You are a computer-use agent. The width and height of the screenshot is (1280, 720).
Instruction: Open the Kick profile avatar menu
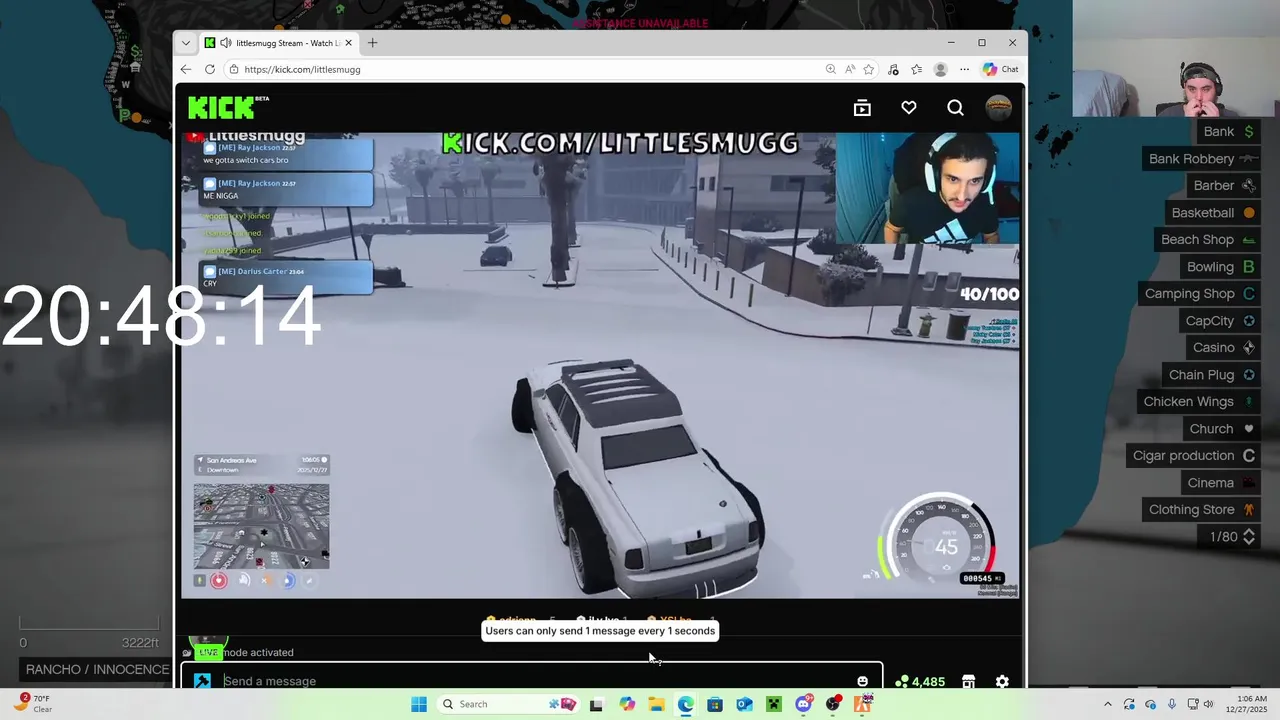pos(998,108)
